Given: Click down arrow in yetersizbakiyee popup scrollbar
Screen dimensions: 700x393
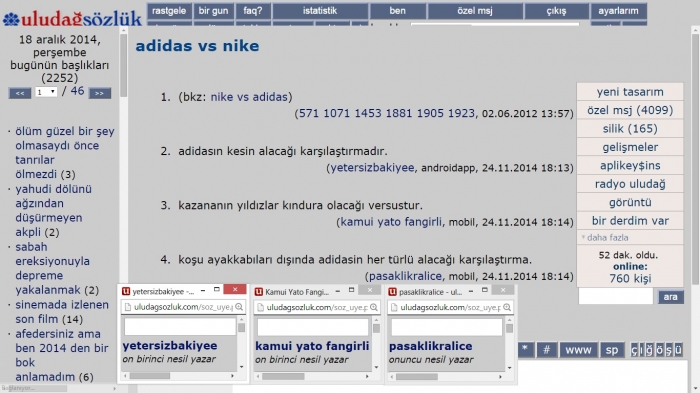Looking at the screenshot, I should pyautogui.click(x=242, y=367).
